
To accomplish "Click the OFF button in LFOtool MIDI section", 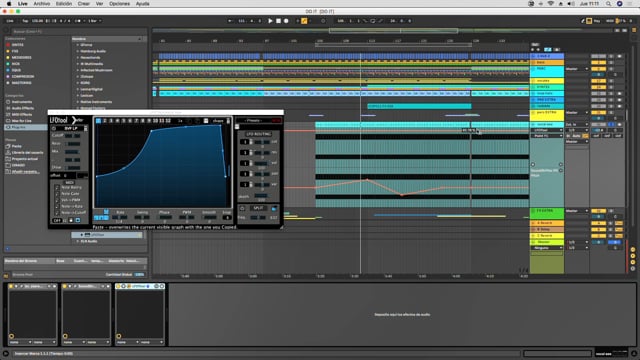I will click(57, 220).
